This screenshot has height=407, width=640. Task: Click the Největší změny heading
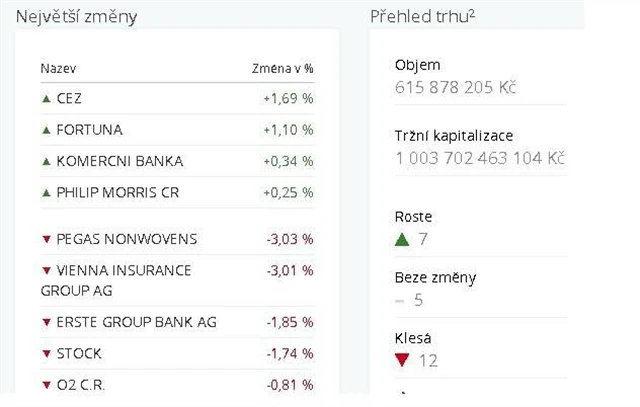coord(76,17)
